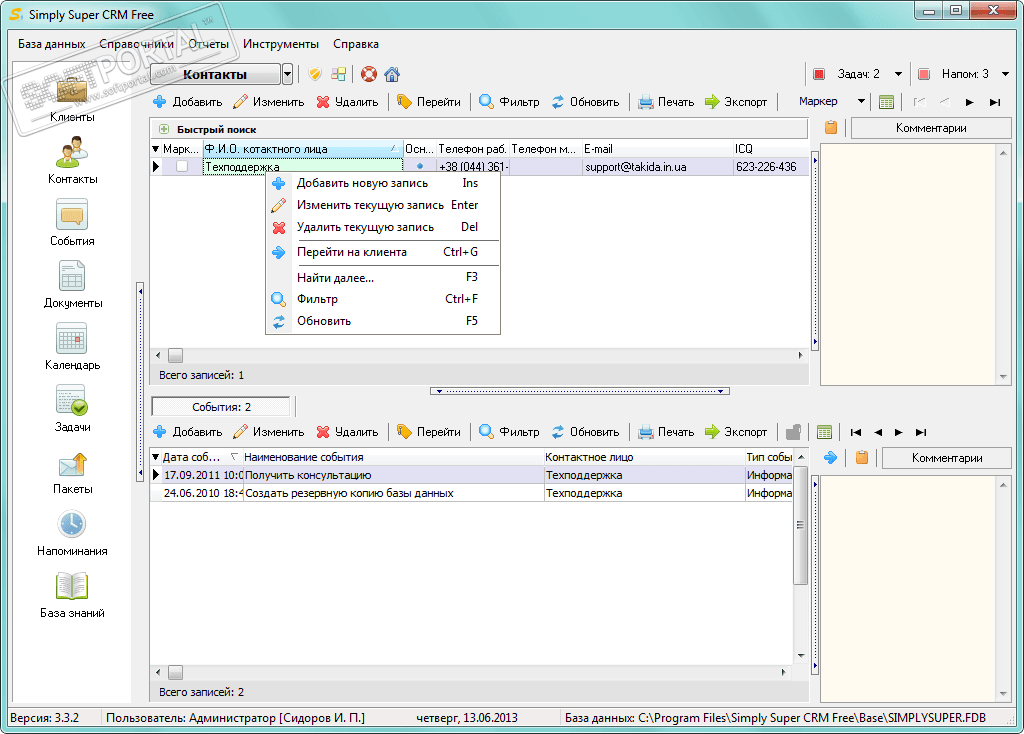Image resolution: width=1024 pixels, height=734 pixels.
Task: Show the Календарь view from the sidebar
Action: click(72, 347)
